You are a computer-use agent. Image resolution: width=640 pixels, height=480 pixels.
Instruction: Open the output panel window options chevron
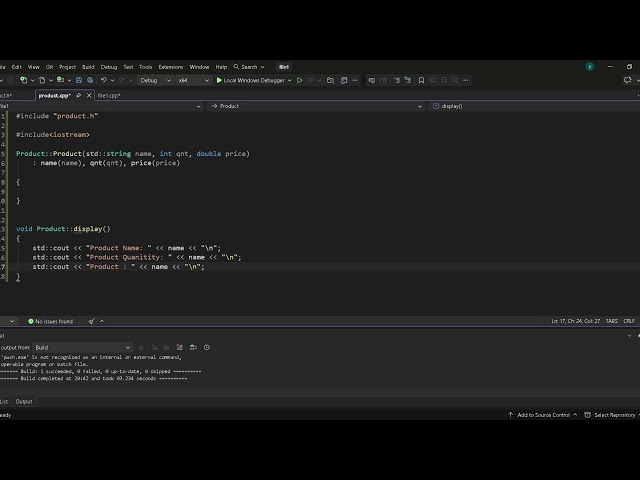[629, 336]
